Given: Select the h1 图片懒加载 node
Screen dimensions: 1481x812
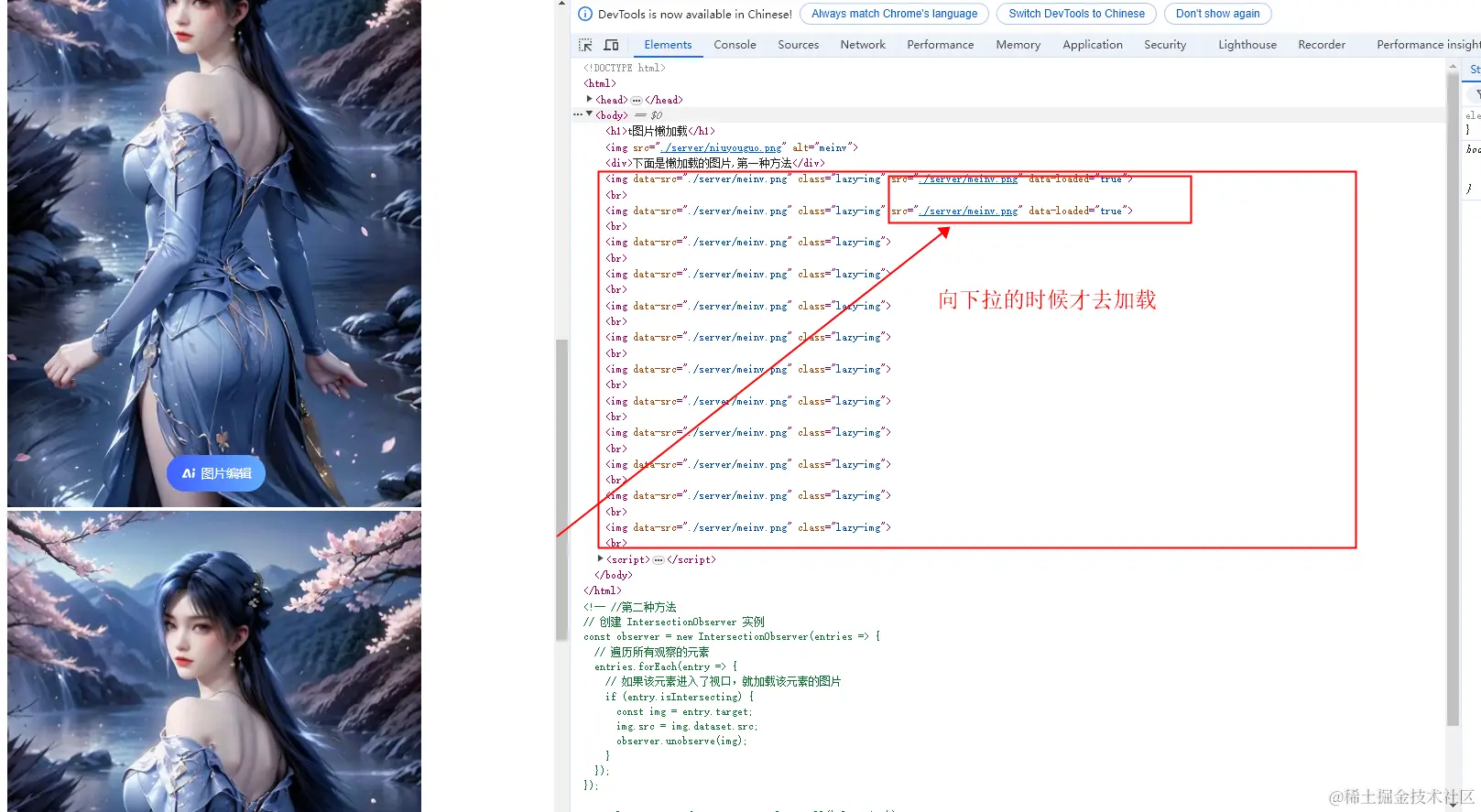Looking at the screenshot, I should (x=660, y=131).
